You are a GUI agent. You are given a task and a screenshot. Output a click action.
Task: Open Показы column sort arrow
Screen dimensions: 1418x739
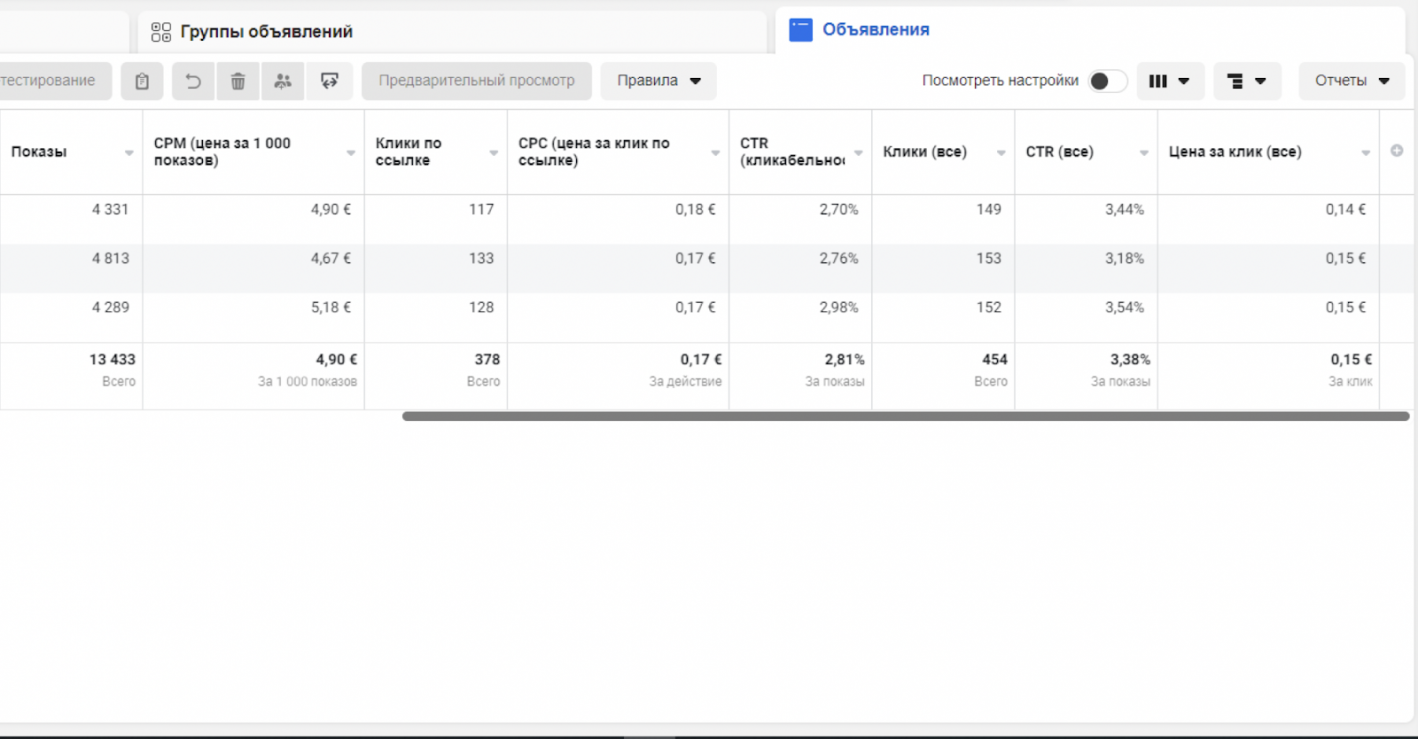pos(129,153)
